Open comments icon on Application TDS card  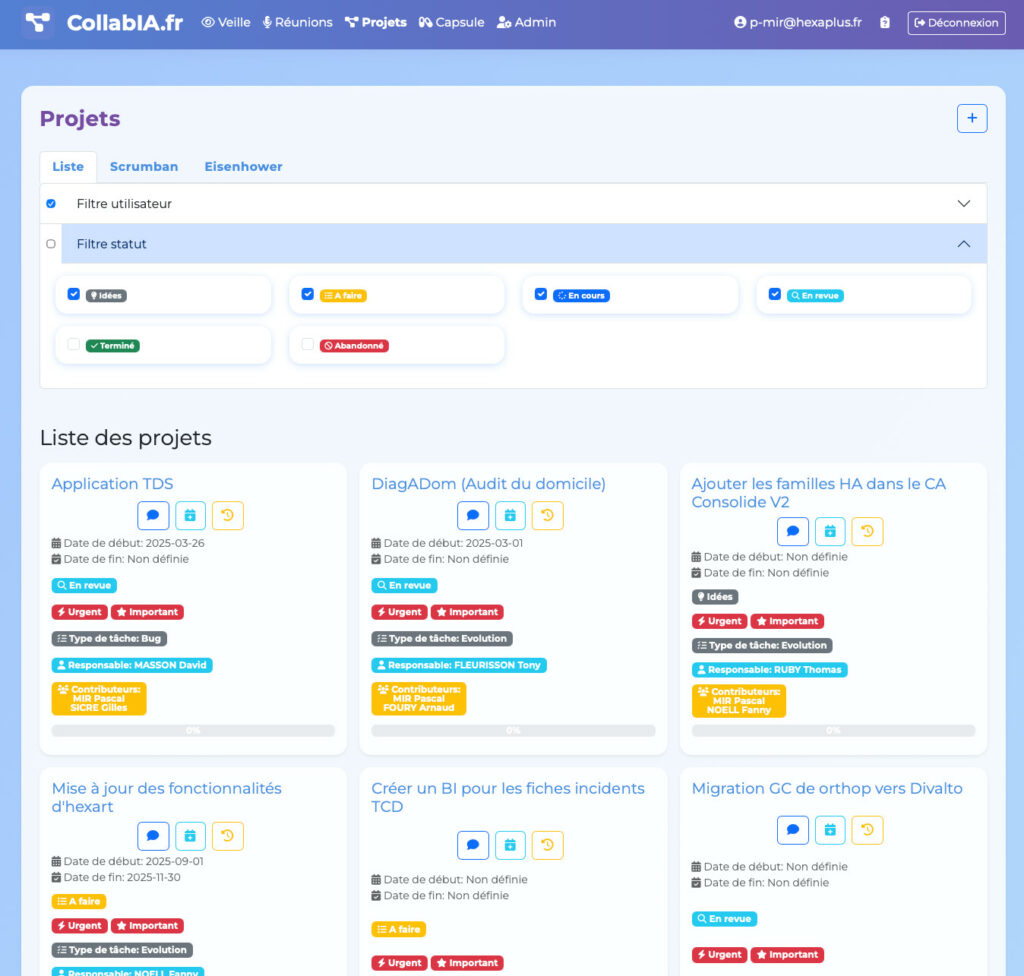click(153, 516)
